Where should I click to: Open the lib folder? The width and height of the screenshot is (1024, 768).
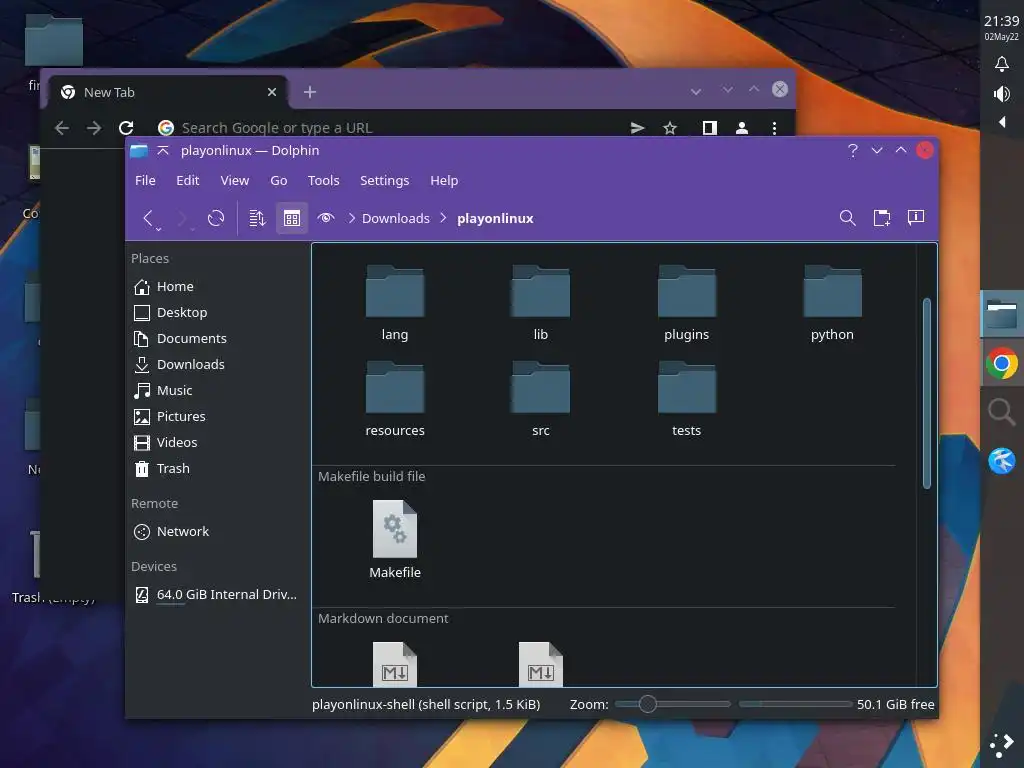[541, 303]
